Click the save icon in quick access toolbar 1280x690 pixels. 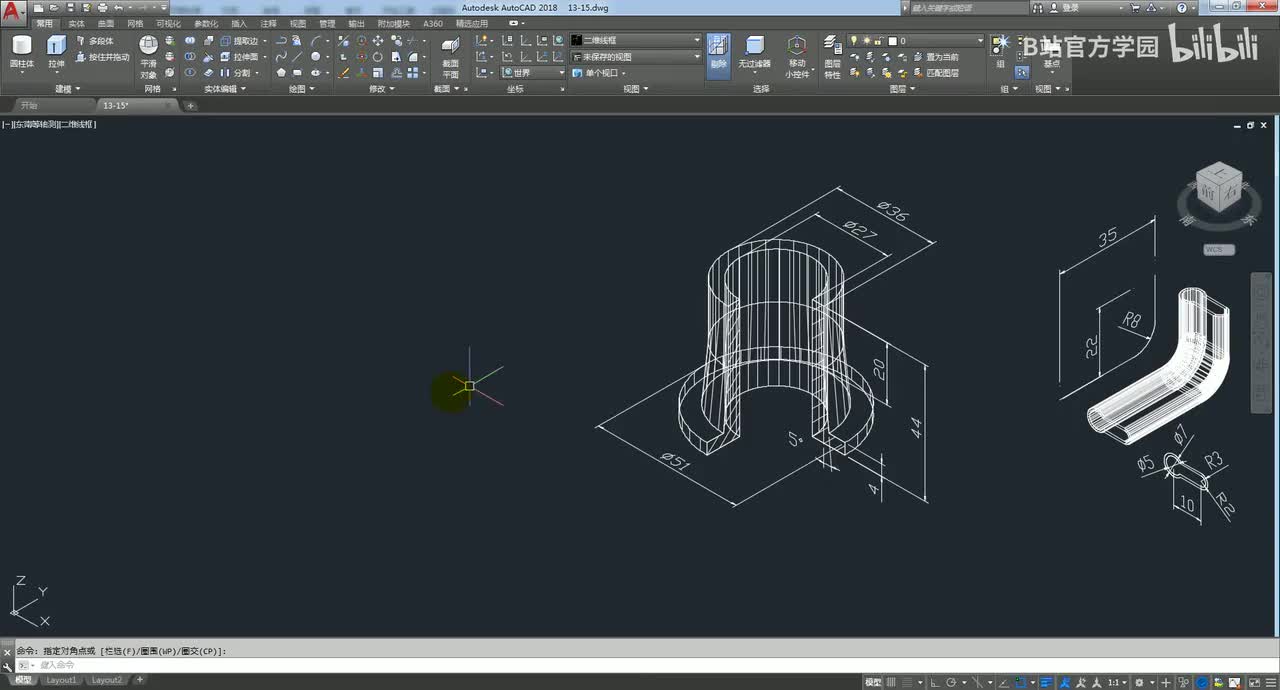(71, 7)
